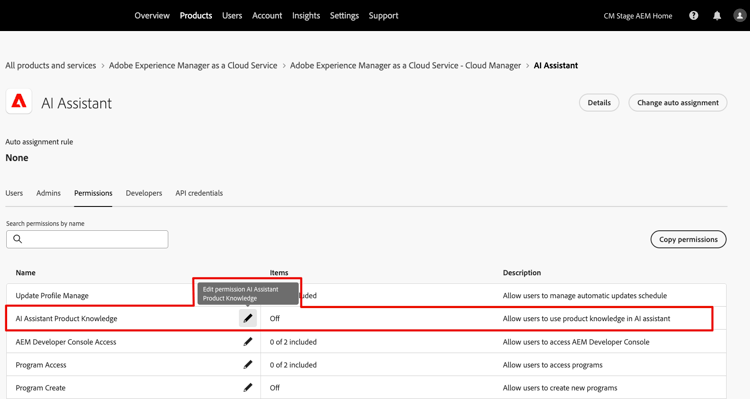Open the notifications bell icon
The width and height of the screenshot is (750, 399).
[717, 16]
